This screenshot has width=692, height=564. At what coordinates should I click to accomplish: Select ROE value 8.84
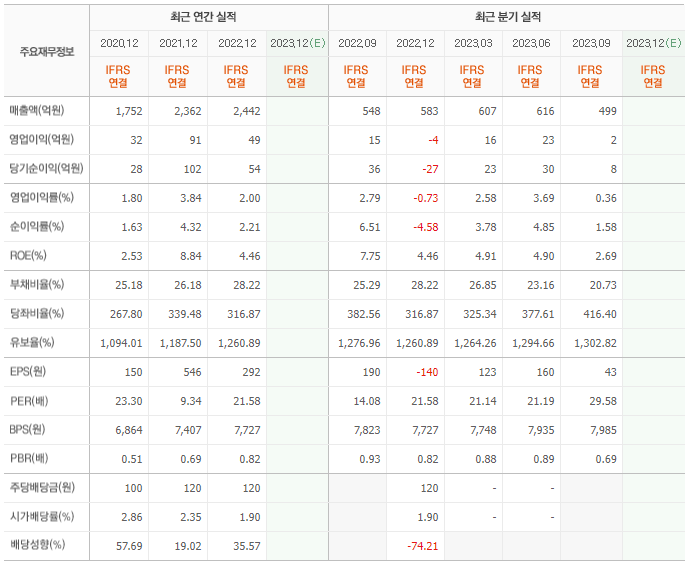tap(191, 256)
